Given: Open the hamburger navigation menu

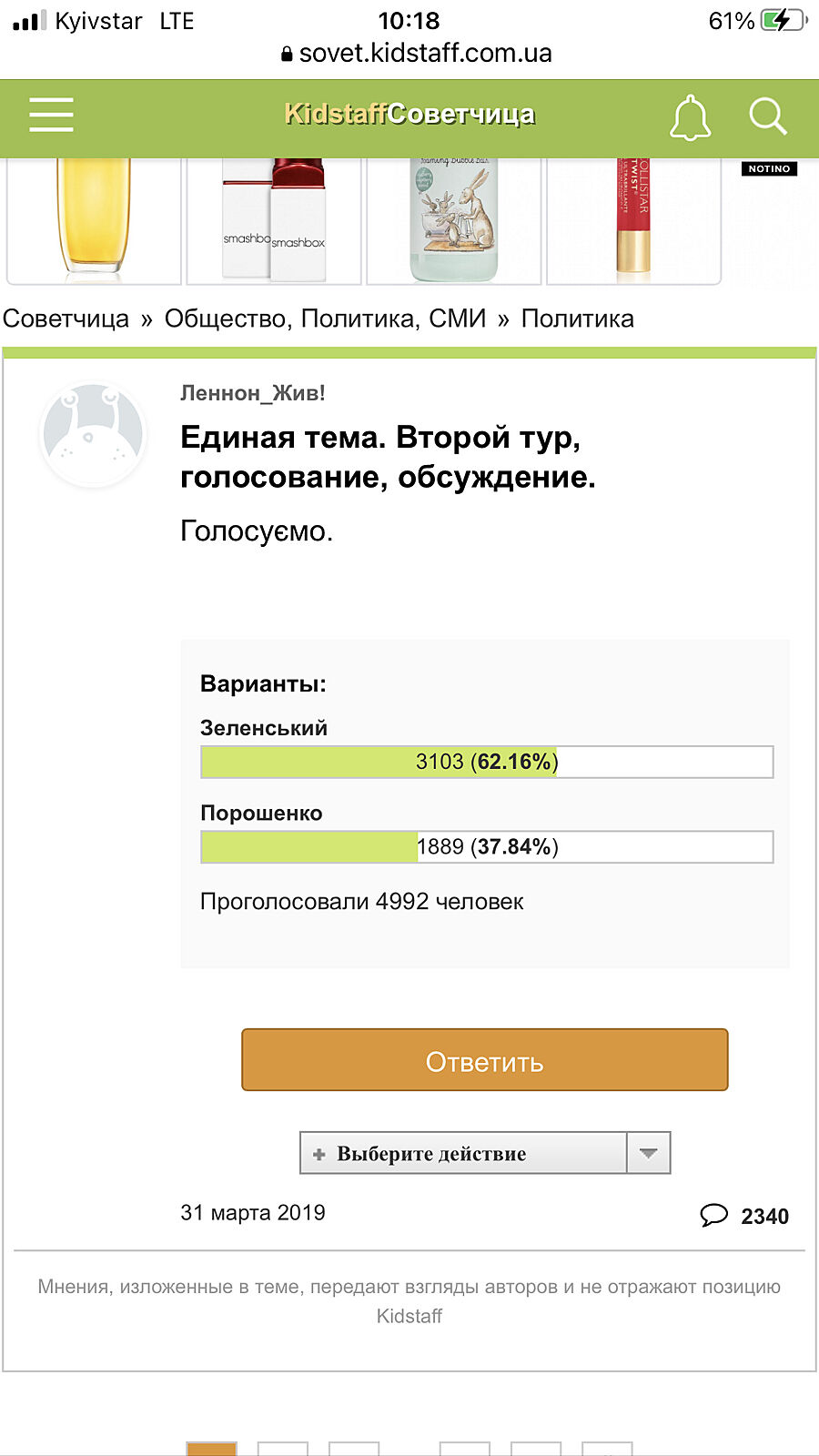Looking at the screenshot, I should tap(51, 116).
